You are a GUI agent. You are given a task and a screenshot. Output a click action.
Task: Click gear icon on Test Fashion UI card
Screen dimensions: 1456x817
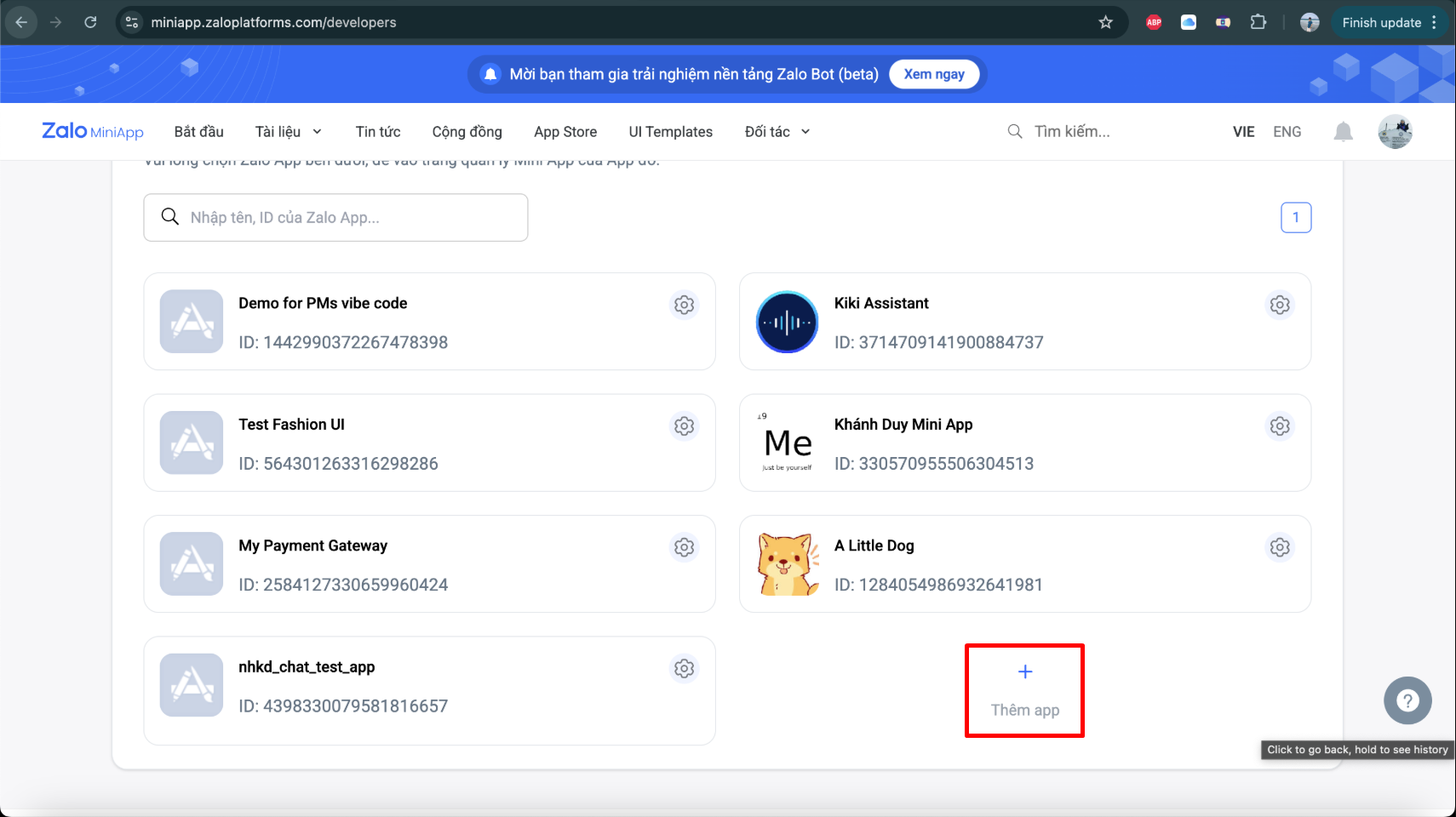tap(684, 426)
